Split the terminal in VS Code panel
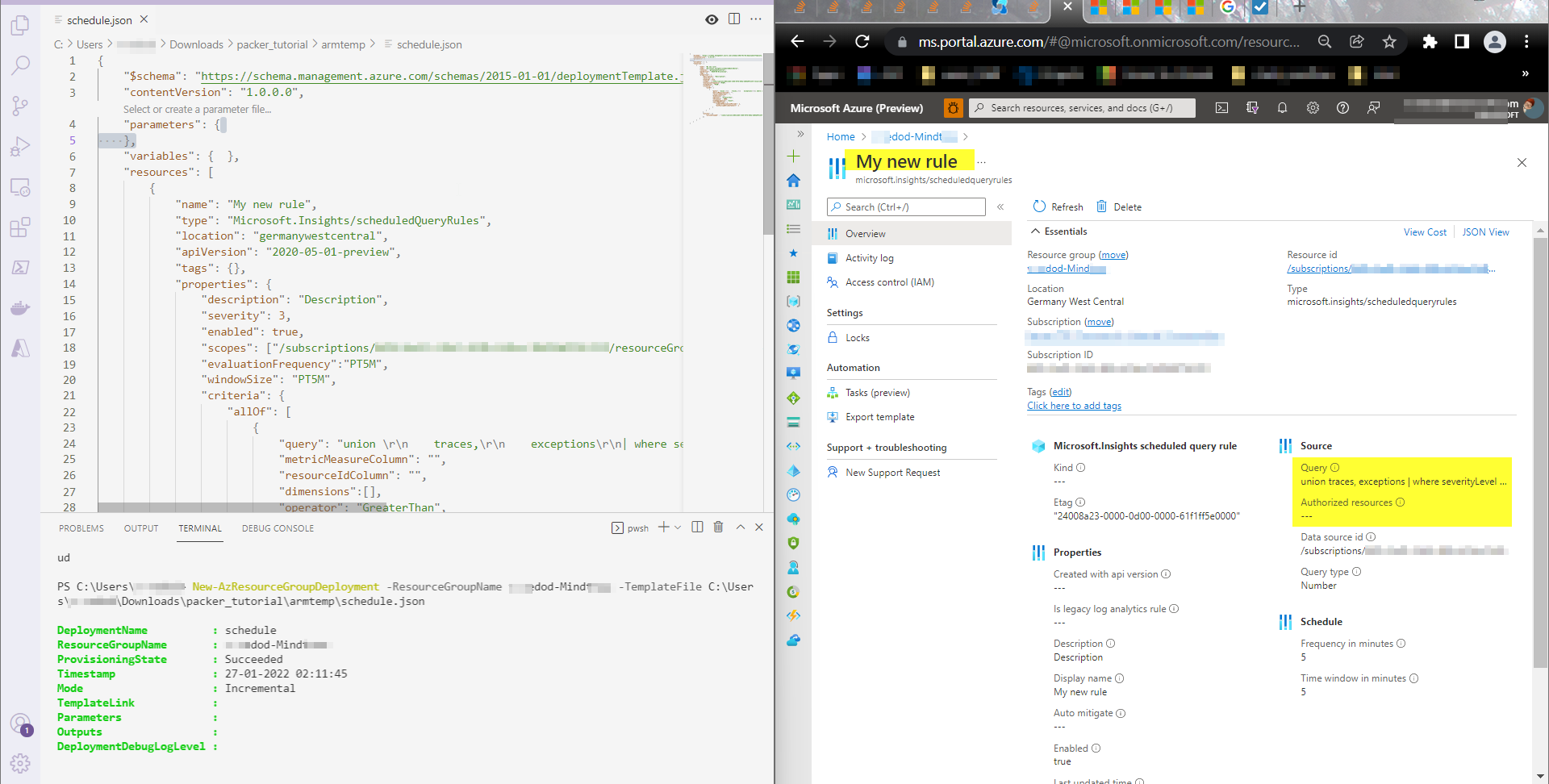The height and width of the screenshot is (784, 1549). click(x=697, y=528)
